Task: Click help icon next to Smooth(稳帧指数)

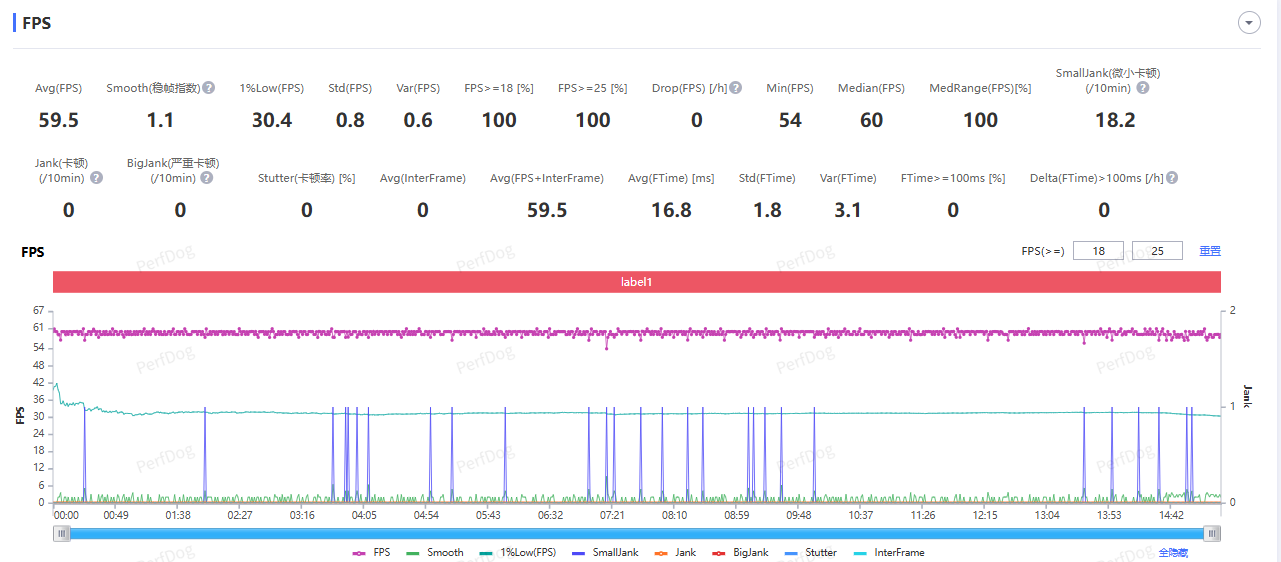Action: pyautogui.click(x=209, y=88)
